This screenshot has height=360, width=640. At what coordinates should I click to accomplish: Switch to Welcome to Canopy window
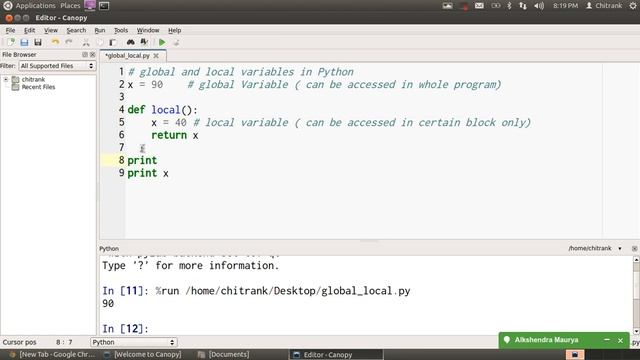point(142,354)
